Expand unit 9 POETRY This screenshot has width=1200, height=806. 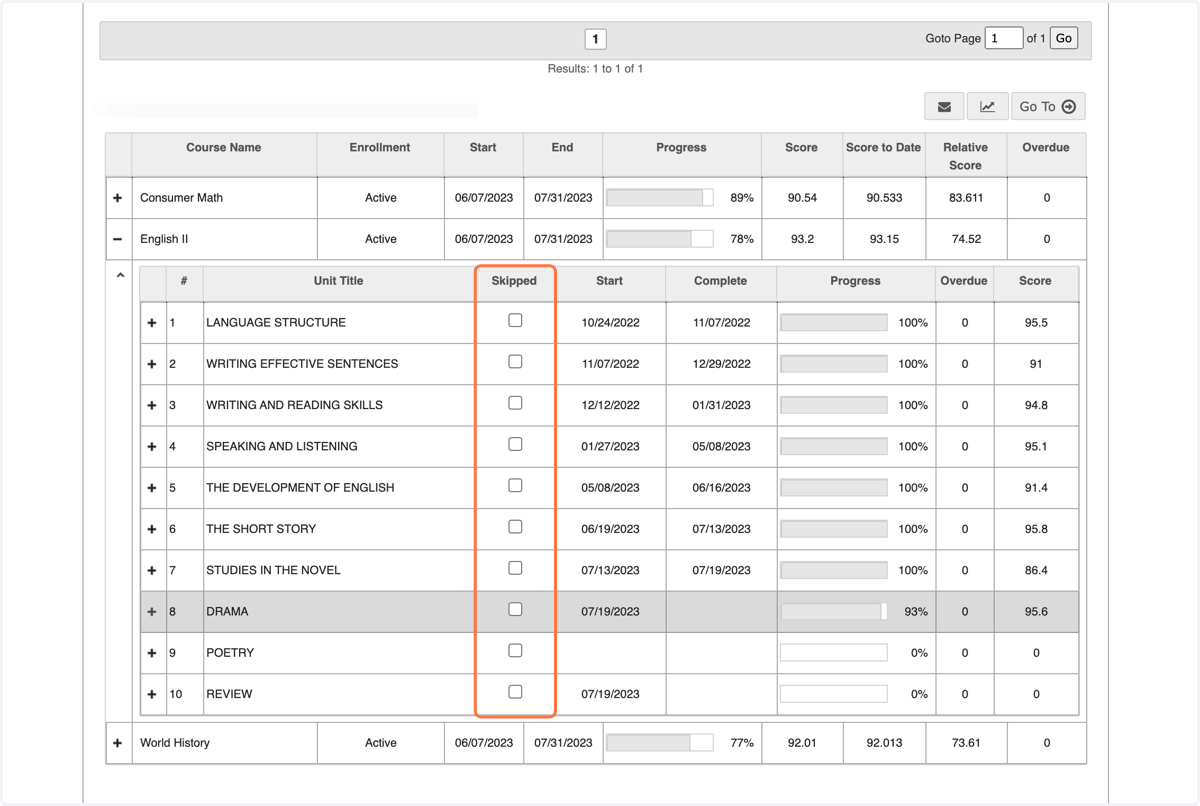tap(152, 653)
